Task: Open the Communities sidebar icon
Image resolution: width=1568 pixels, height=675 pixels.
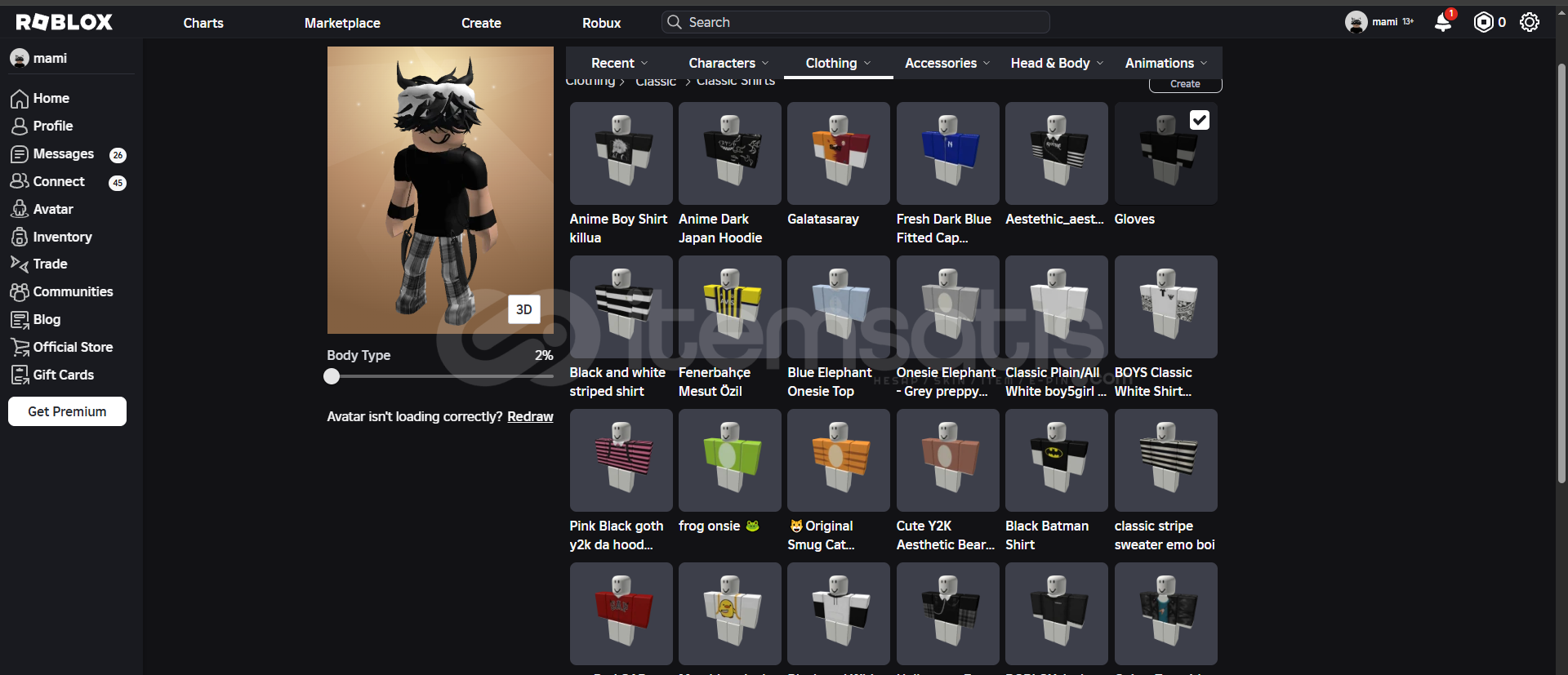Action: pos(20,291)
